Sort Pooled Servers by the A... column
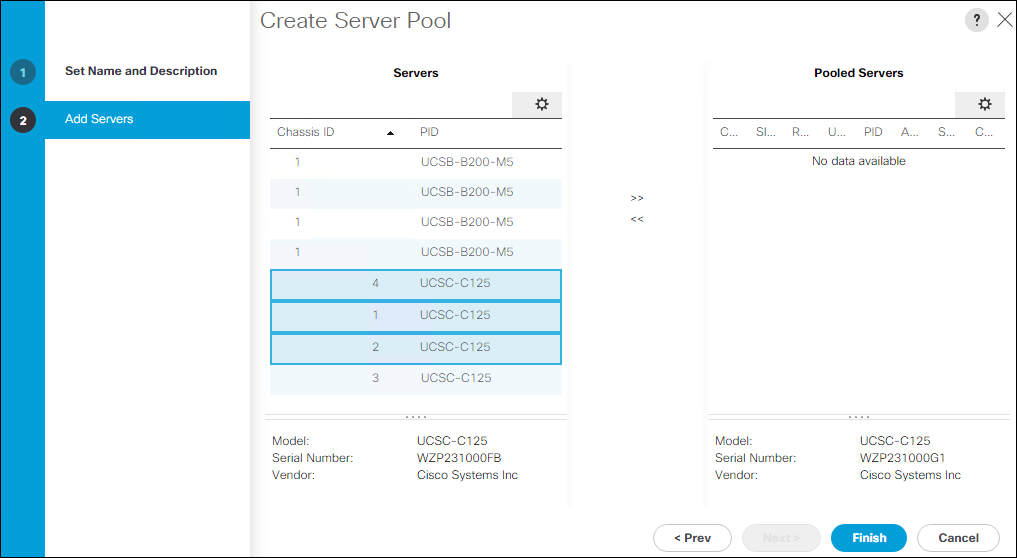This screenshot has height=558, width=1017. coord(909,132)
